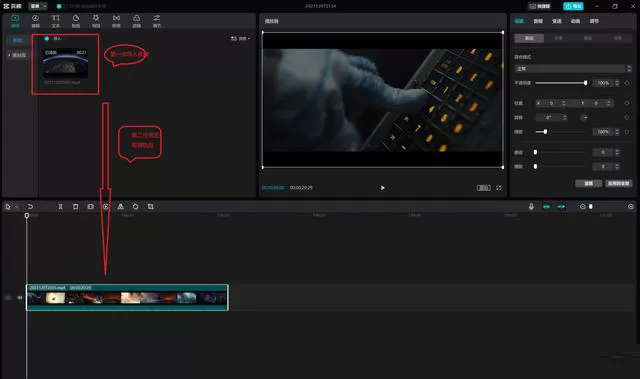Click the teal Export button
The width and height of the screenshot is (640, 379).
click(x=573, y=6)
